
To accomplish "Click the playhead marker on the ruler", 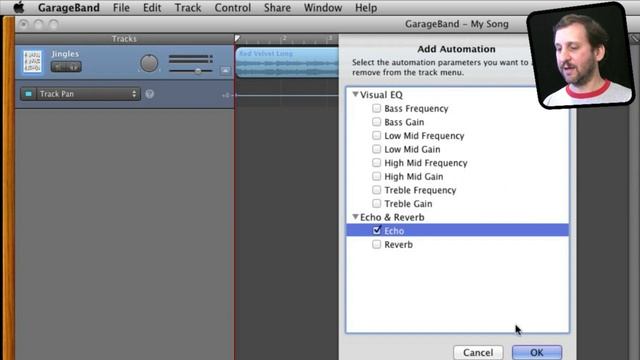I will (238, 38).
